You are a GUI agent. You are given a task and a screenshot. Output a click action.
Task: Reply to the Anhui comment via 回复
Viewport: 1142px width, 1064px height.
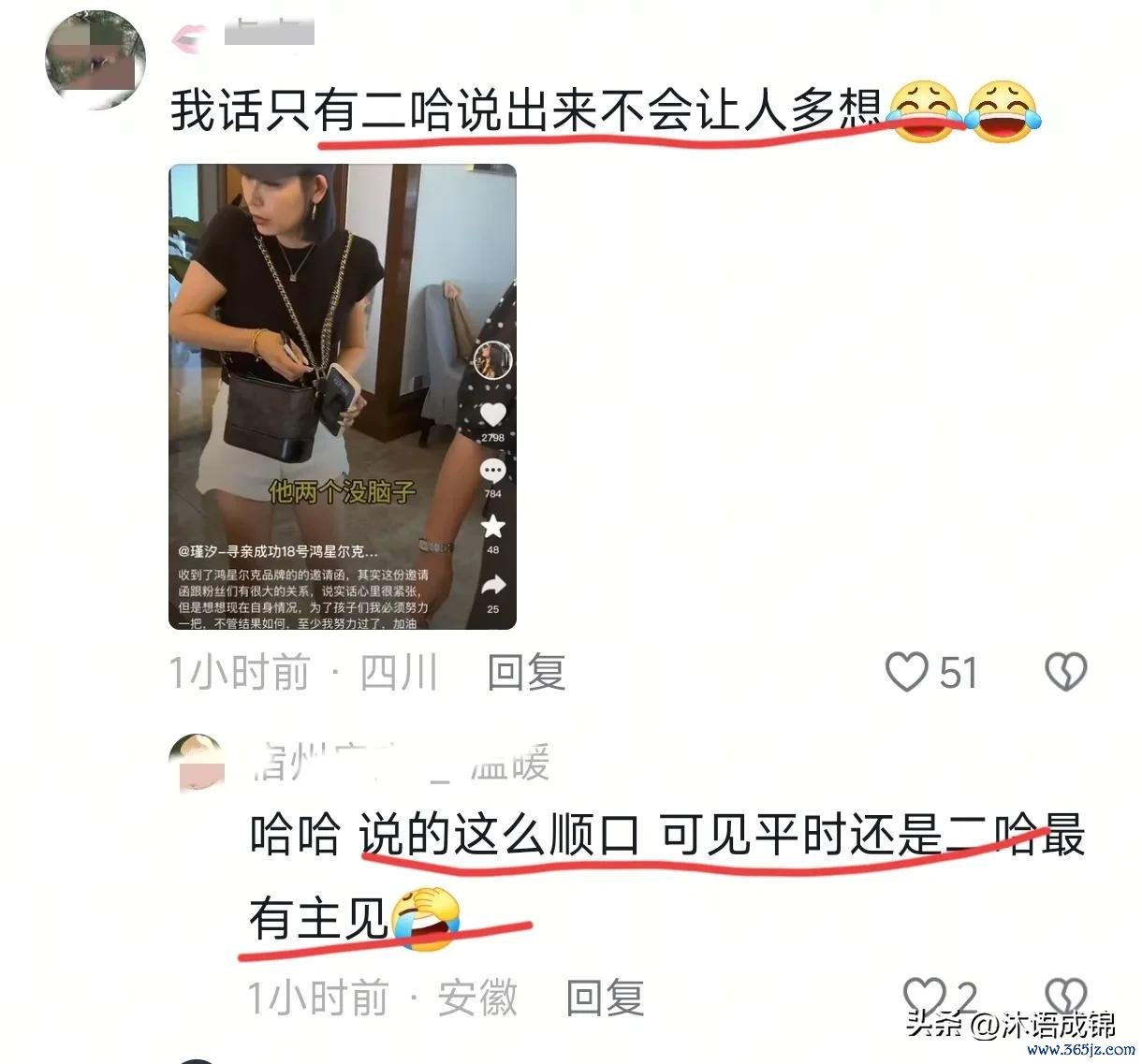click(605, 998)
